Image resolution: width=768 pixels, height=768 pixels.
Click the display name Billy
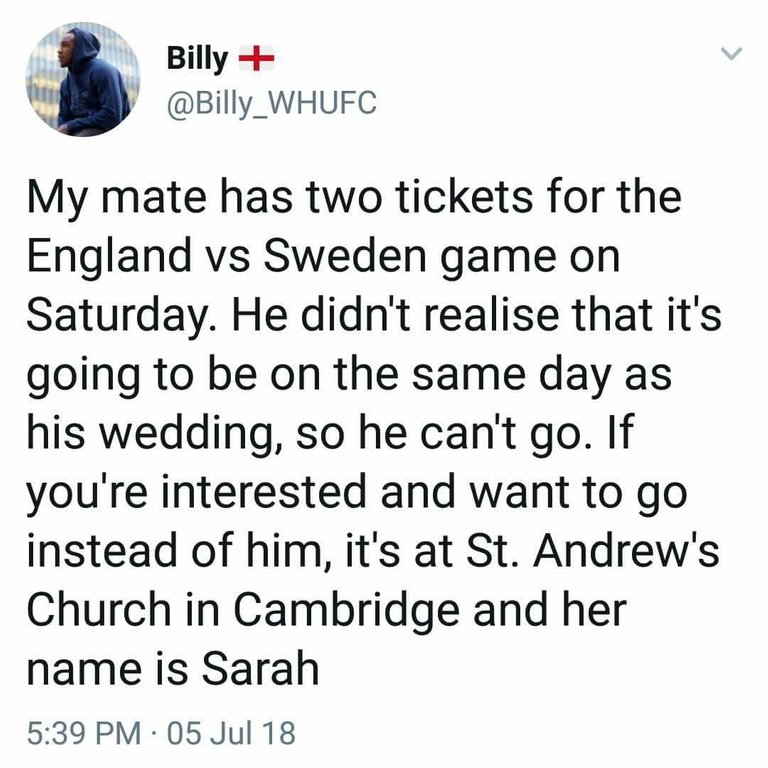click(196, 60)
